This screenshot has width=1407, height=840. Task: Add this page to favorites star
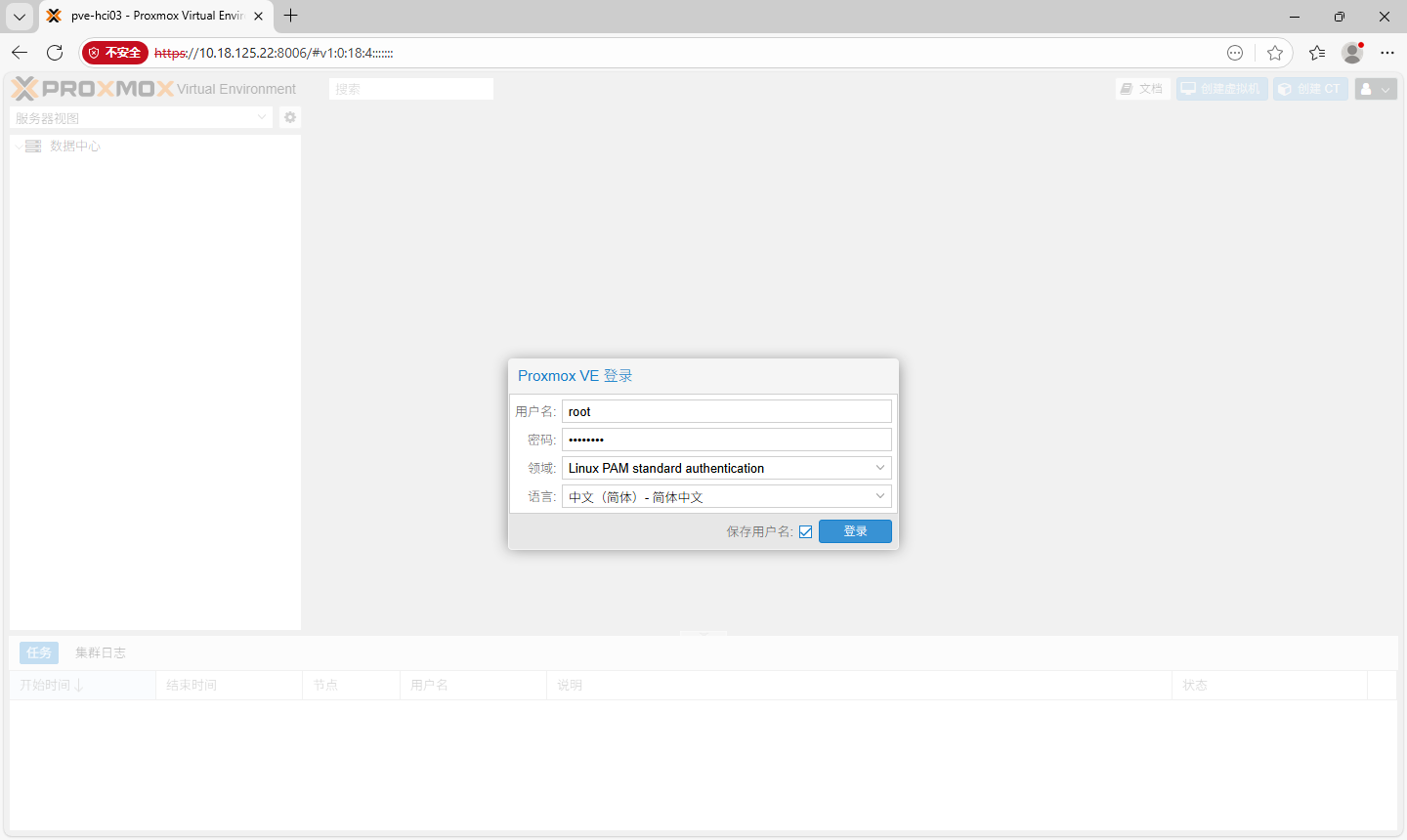tap(1275, 53)
